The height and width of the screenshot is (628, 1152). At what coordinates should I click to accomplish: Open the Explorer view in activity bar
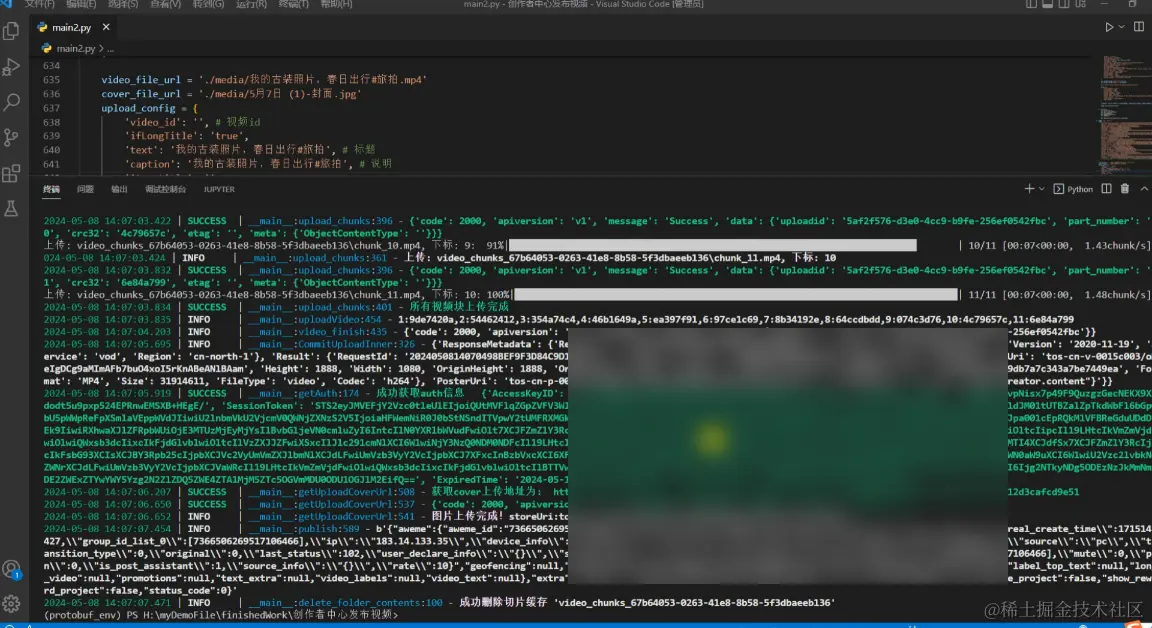11,30
